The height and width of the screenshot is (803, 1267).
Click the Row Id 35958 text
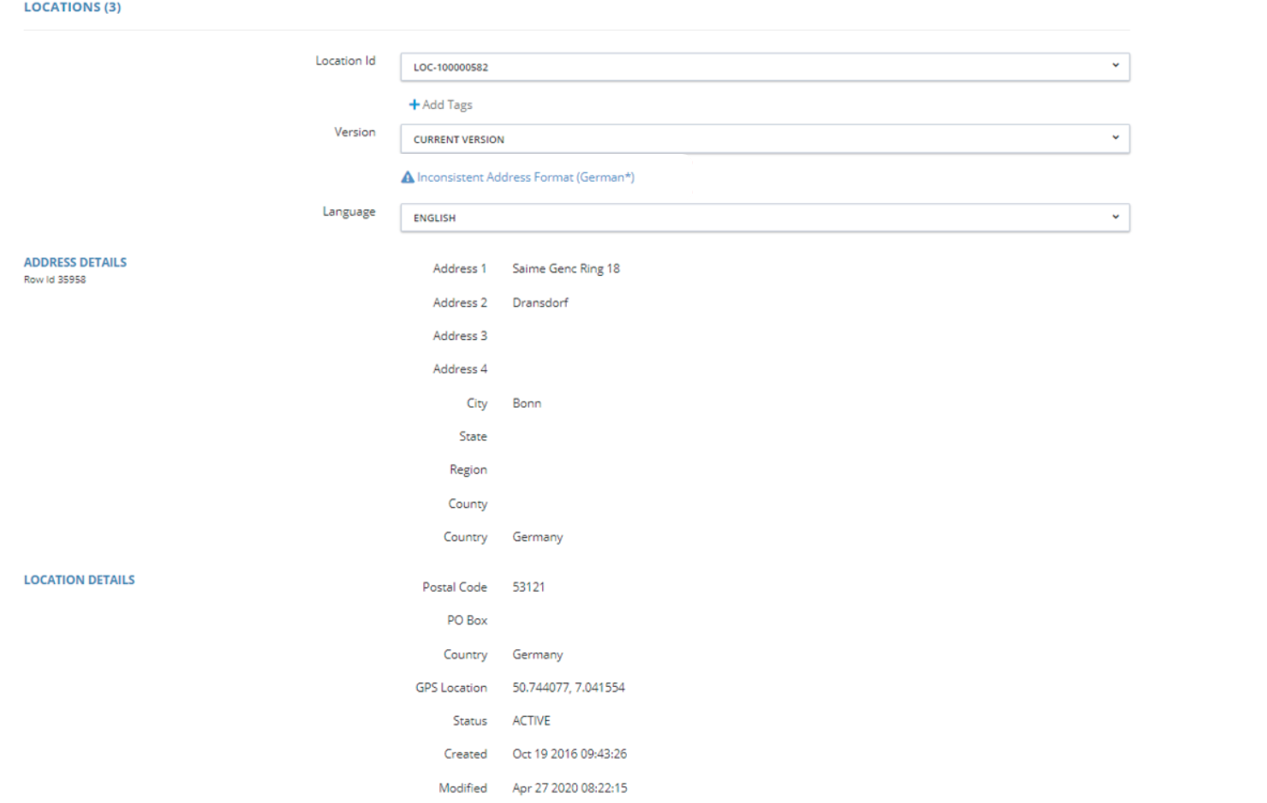pyautogui.click(x=55, y=280)
